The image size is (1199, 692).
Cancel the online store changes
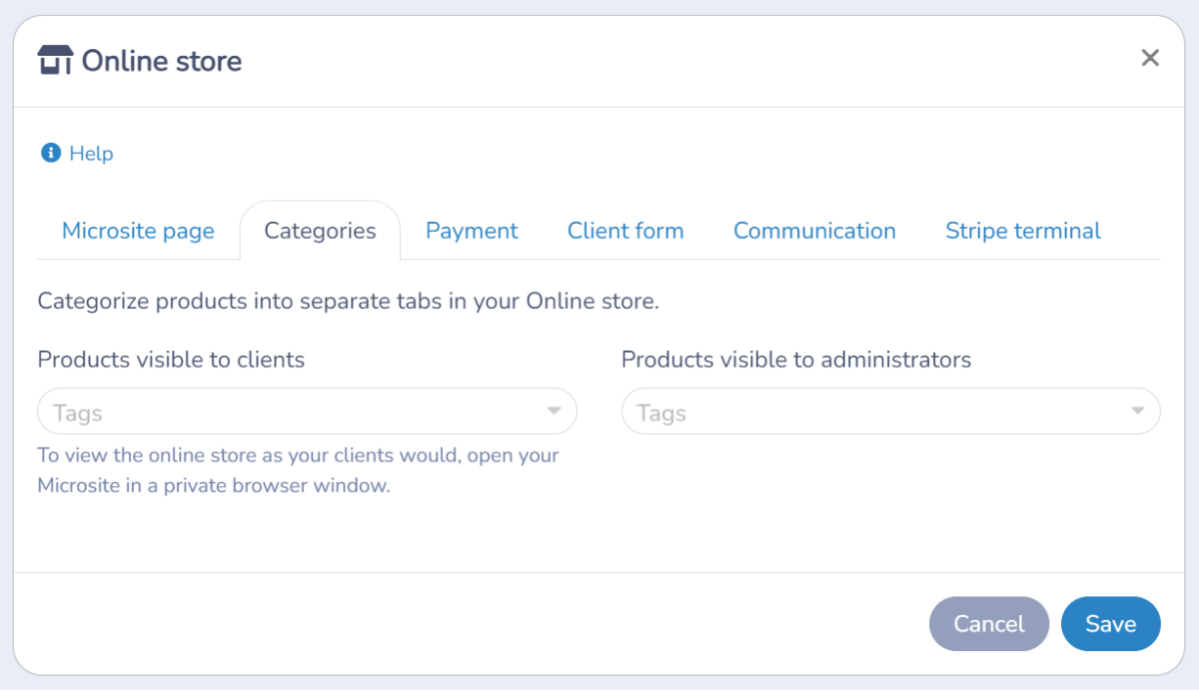[989, 624]
